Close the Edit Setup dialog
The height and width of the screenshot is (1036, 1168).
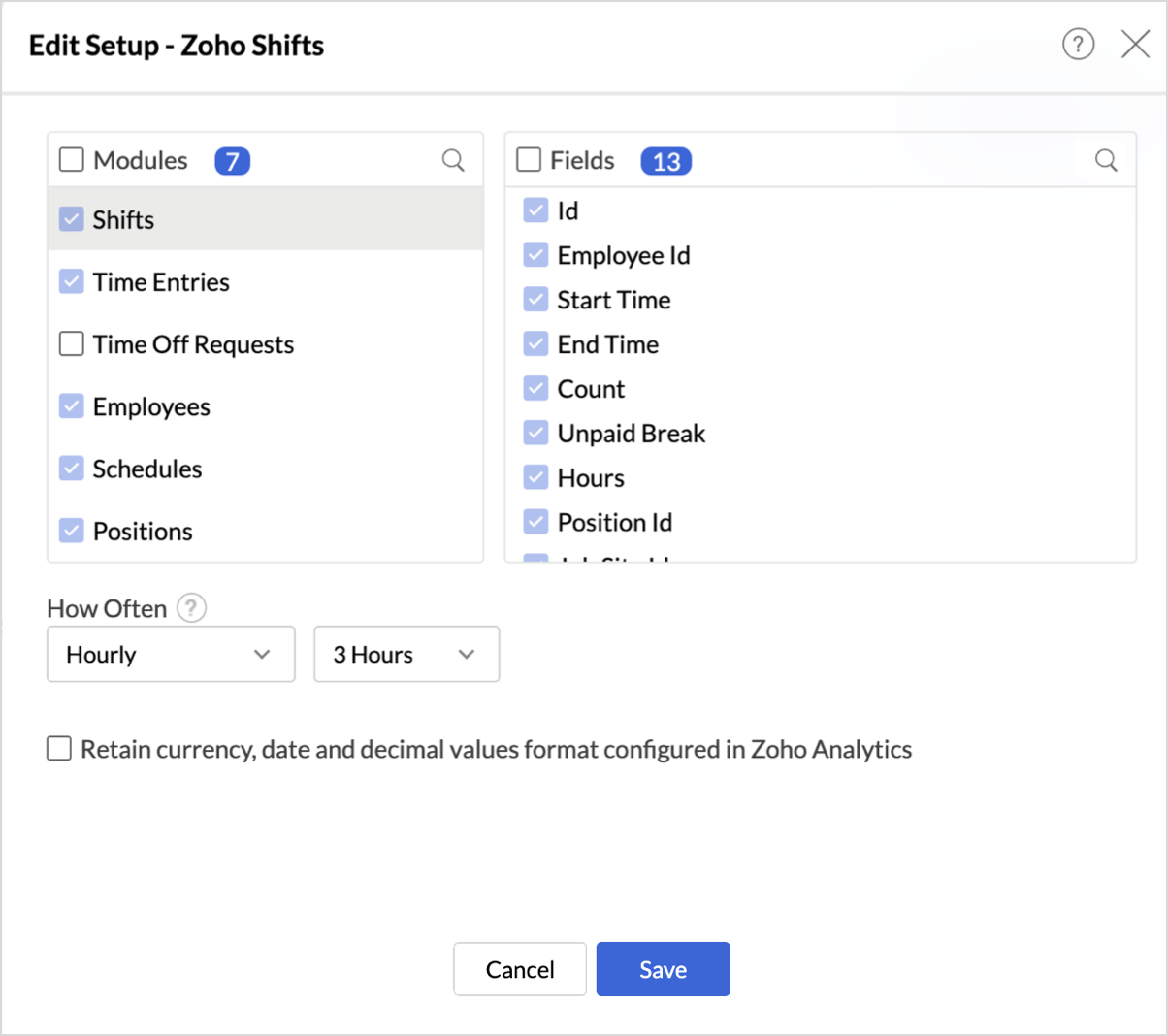(1135, 45)
